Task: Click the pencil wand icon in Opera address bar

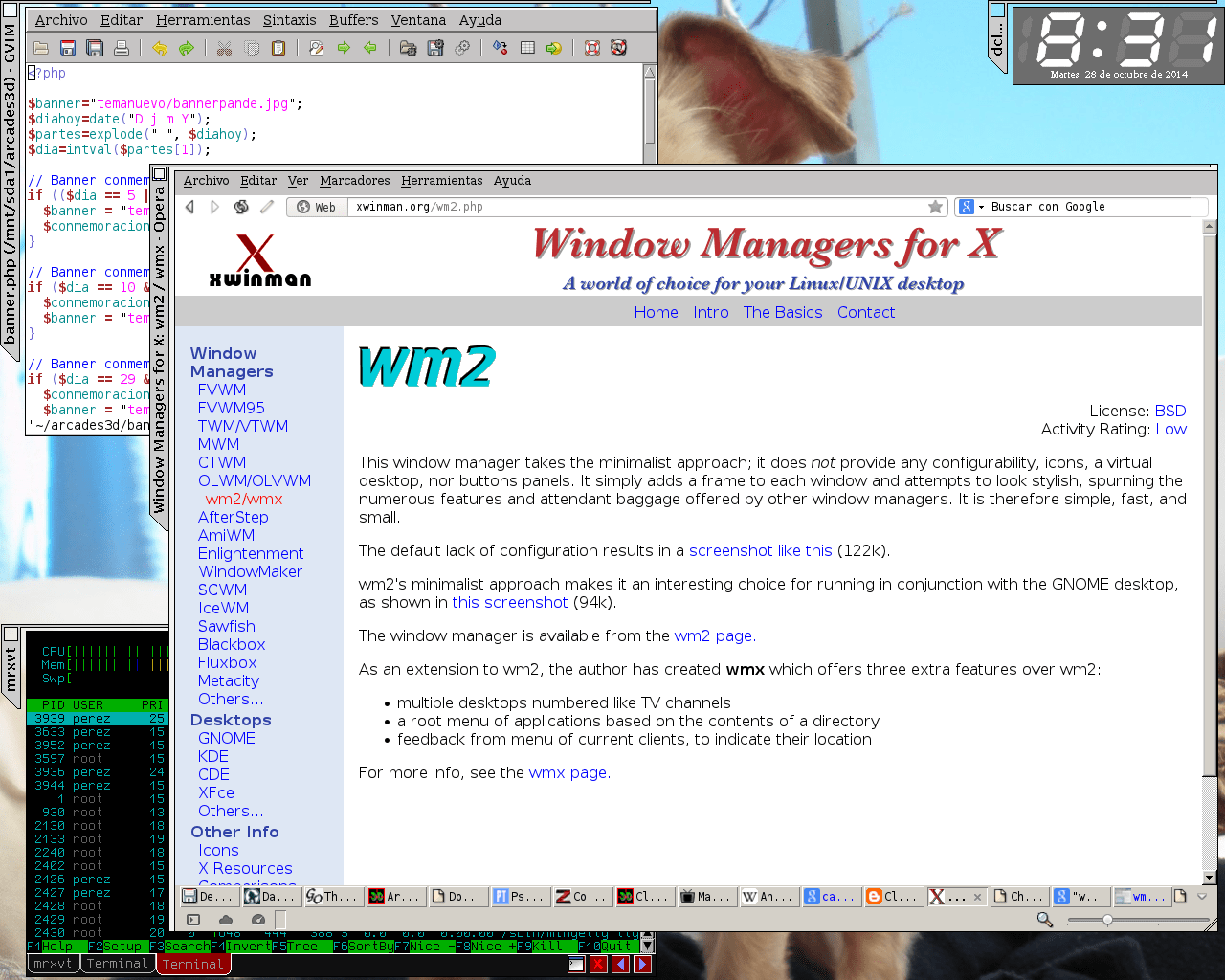Action: [x=267, y=207]
